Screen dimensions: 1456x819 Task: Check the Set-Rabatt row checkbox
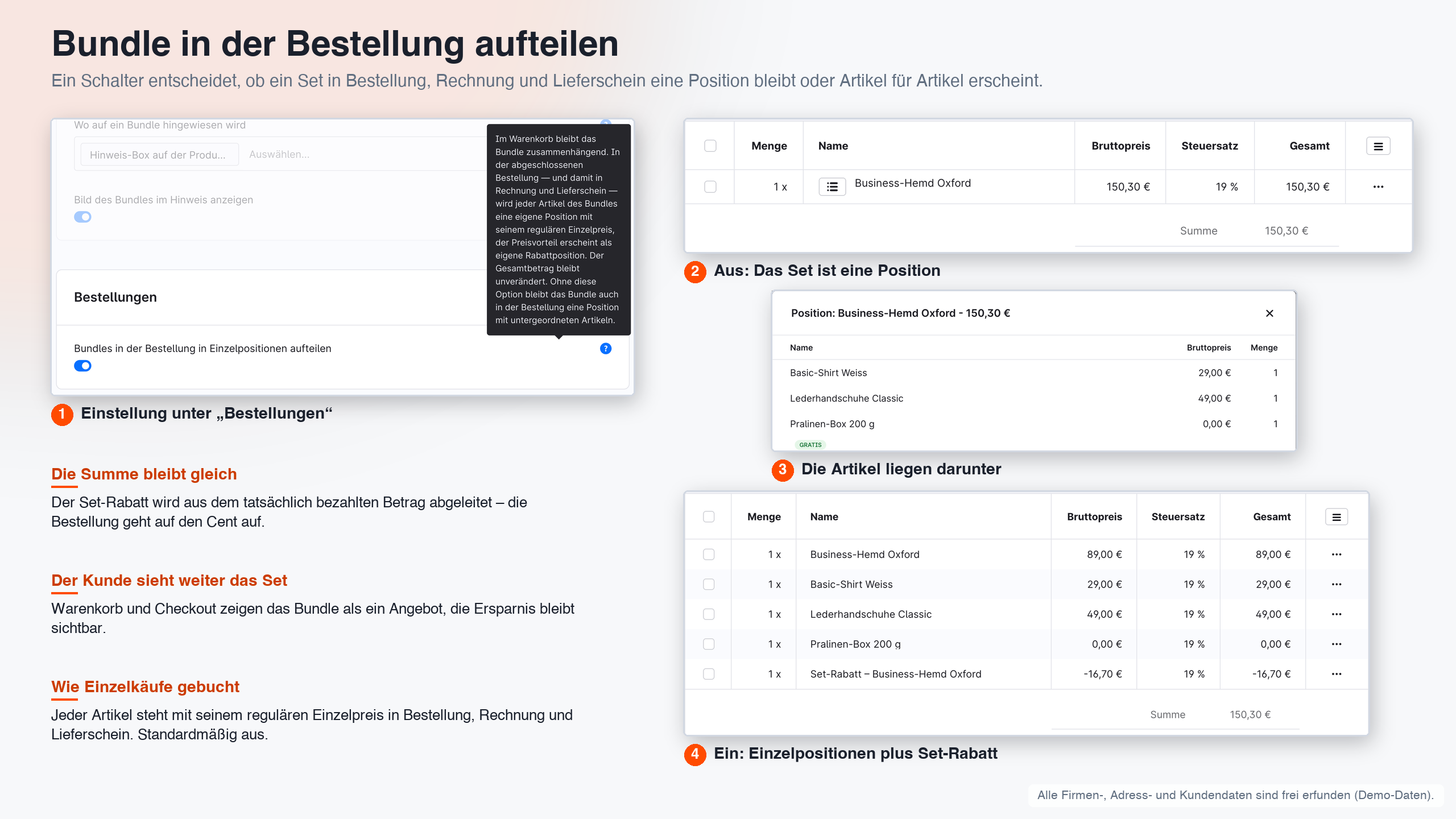[709, 674]
